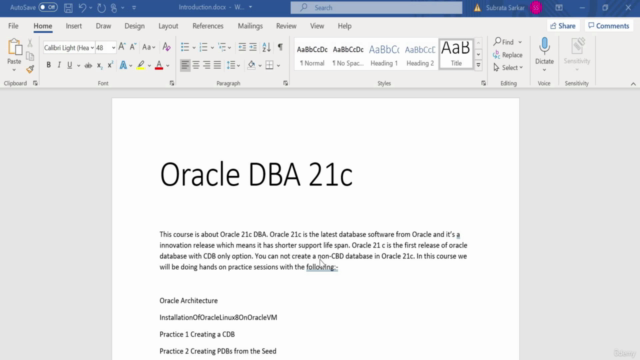640x360 pixels.
Task: Click the Replace button
Action: (x=508, y=55)
